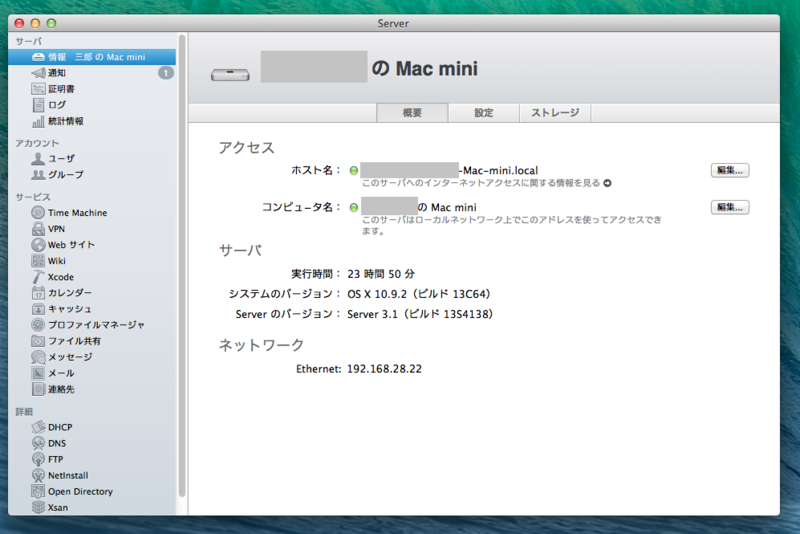Open the internet access info arrow link
The image size is (800, 534).
pyautogui.click(x=607, y=183)
